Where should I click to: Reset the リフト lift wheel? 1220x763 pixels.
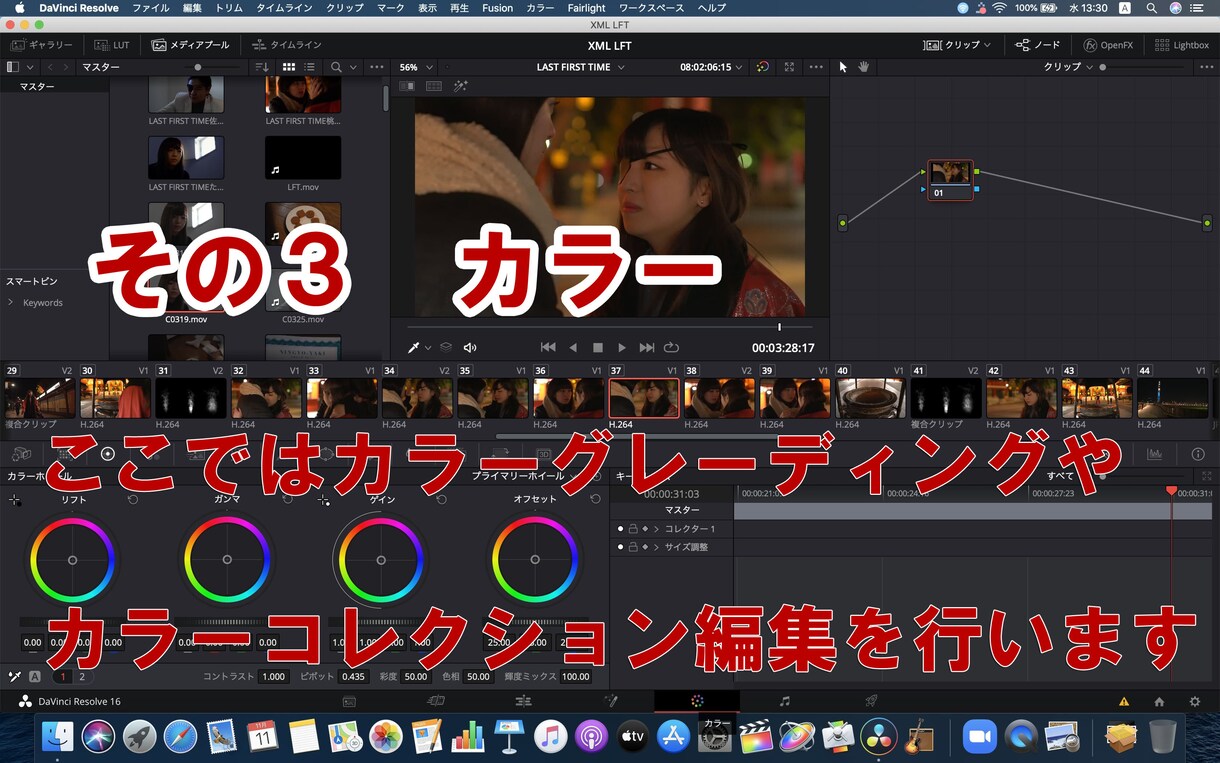pos(133,499)
